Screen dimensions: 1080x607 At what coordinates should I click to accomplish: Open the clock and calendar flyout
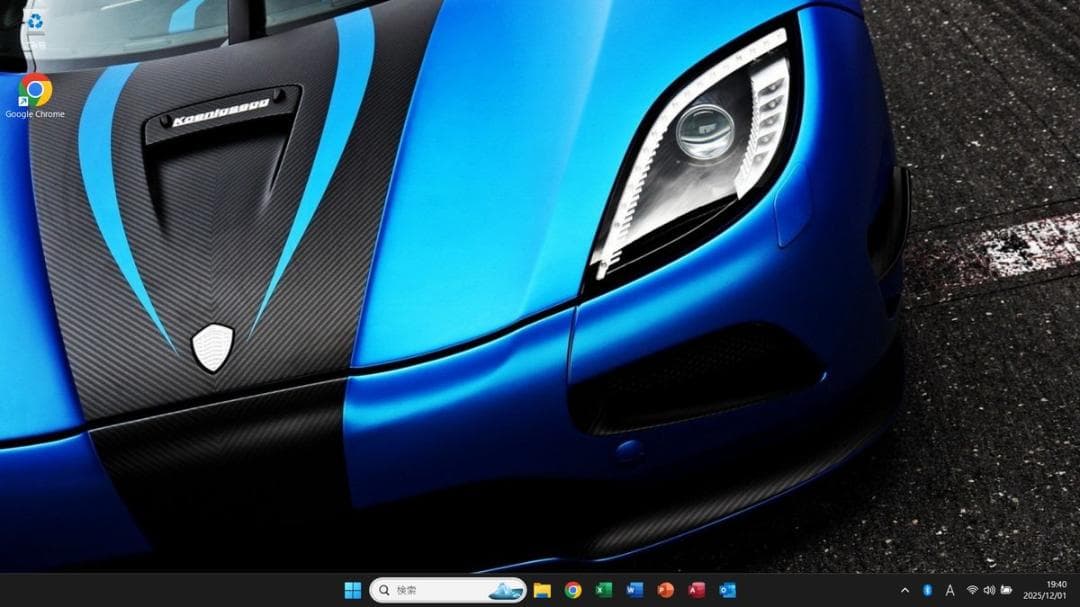click(x=1044, y=590)
